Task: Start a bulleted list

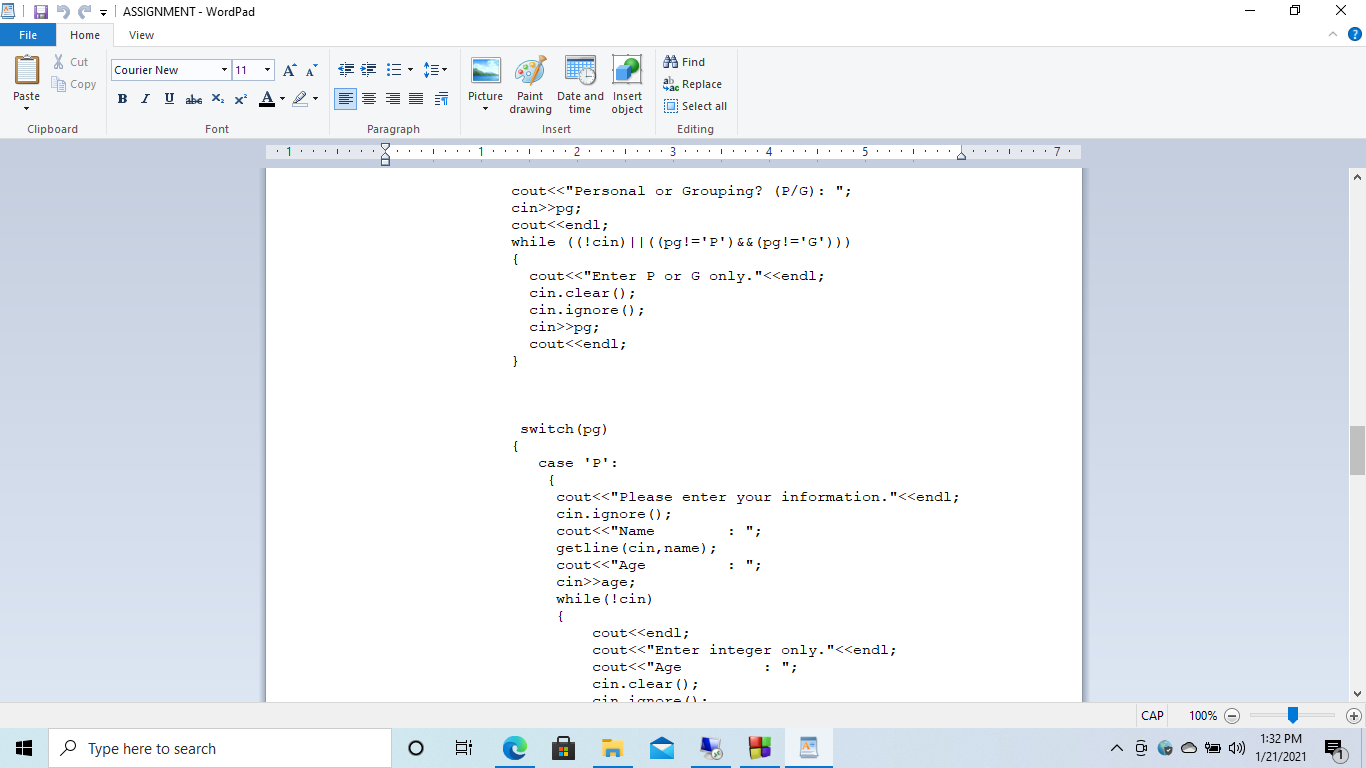Action: coord(394,70)
